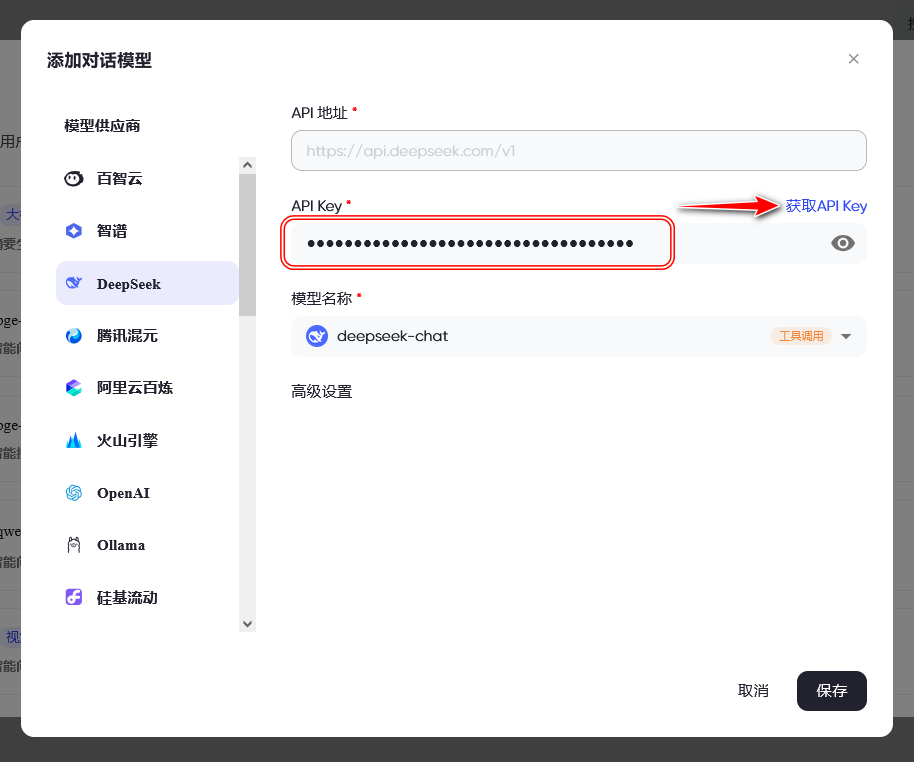The image size is (914, 762).
Task: Click the DeepSeek whale icon in sidebar
Action: [73, 283]
